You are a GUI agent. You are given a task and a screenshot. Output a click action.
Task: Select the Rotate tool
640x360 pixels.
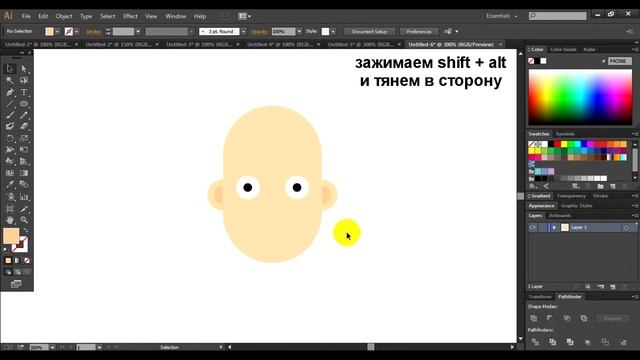pos(10,138)
